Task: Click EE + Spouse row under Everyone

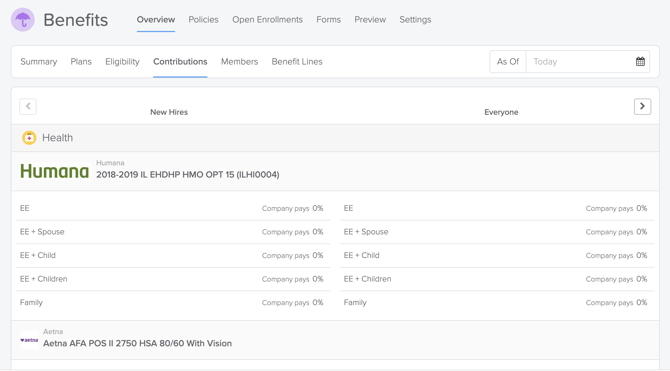Action: (497, 232)
